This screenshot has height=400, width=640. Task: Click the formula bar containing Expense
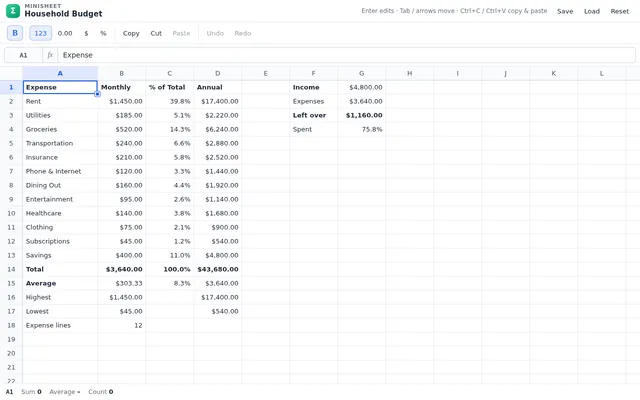(346, 55)
